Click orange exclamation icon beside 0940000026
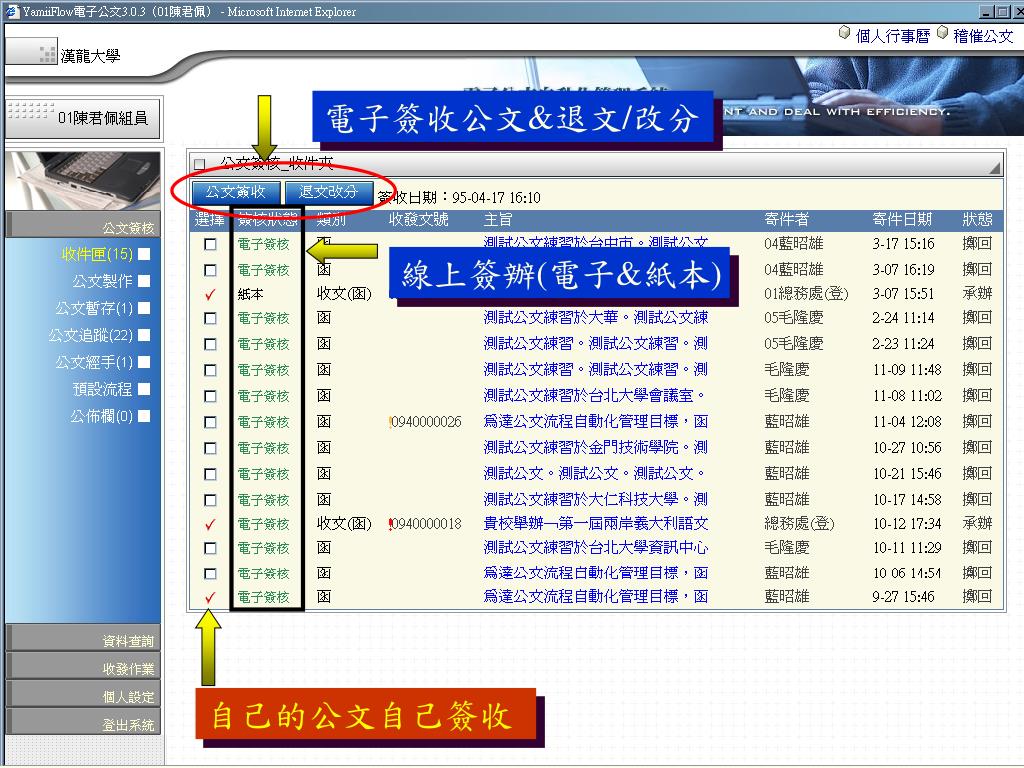The height and width of the screenshot is (768, 1024). pos(391,422)
